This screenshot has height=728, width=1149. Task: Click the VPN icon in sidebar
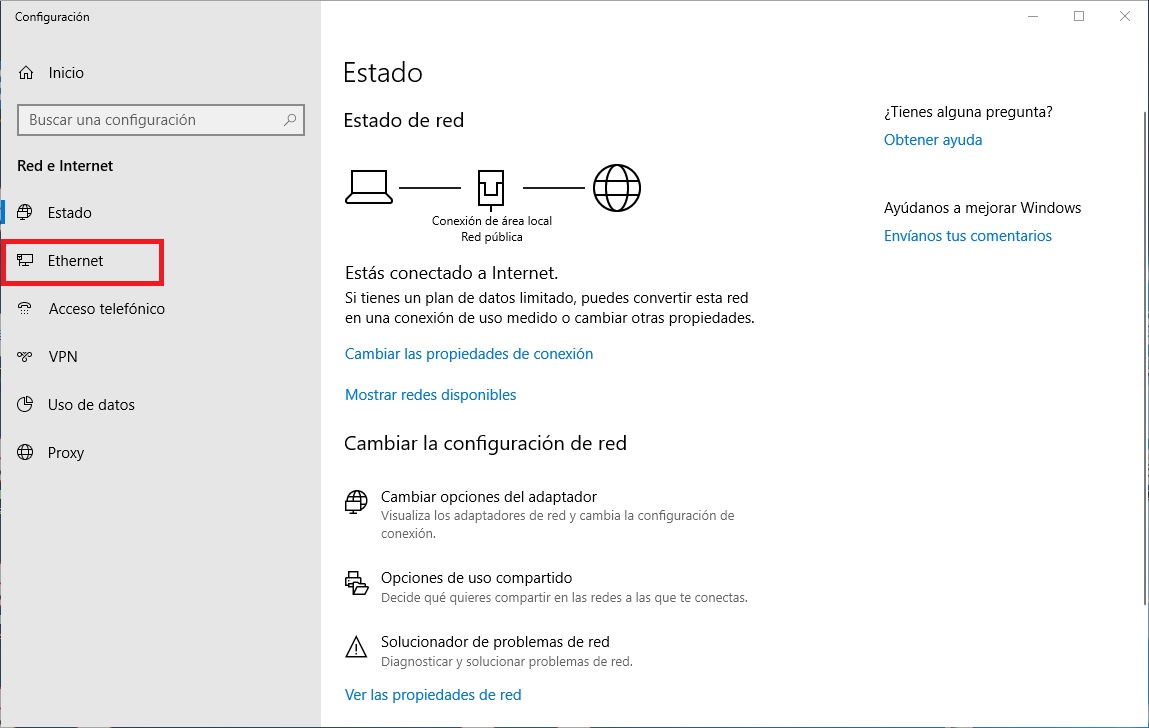25,357
